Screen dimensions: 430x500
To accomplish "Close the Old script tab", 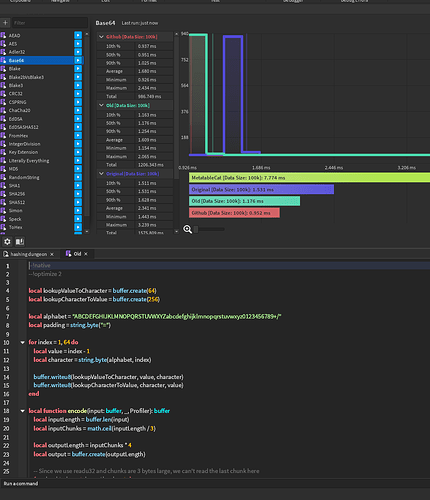I will [86, 254].
